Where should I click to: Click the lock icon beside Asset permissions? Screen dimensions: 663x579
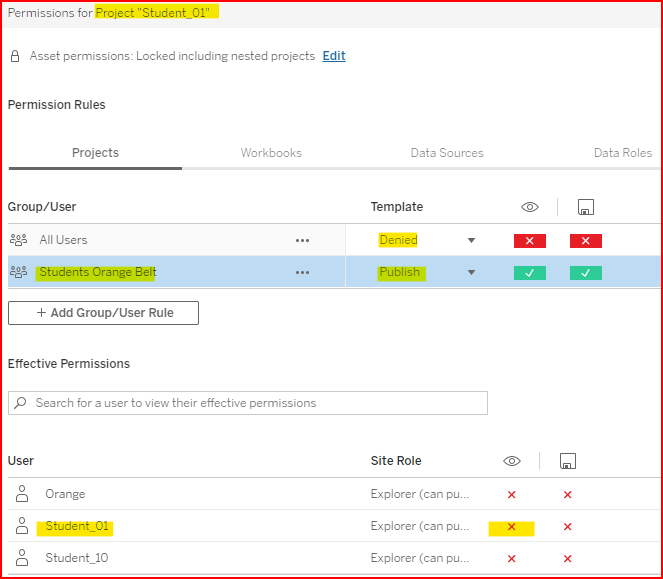tap(15, 56)
